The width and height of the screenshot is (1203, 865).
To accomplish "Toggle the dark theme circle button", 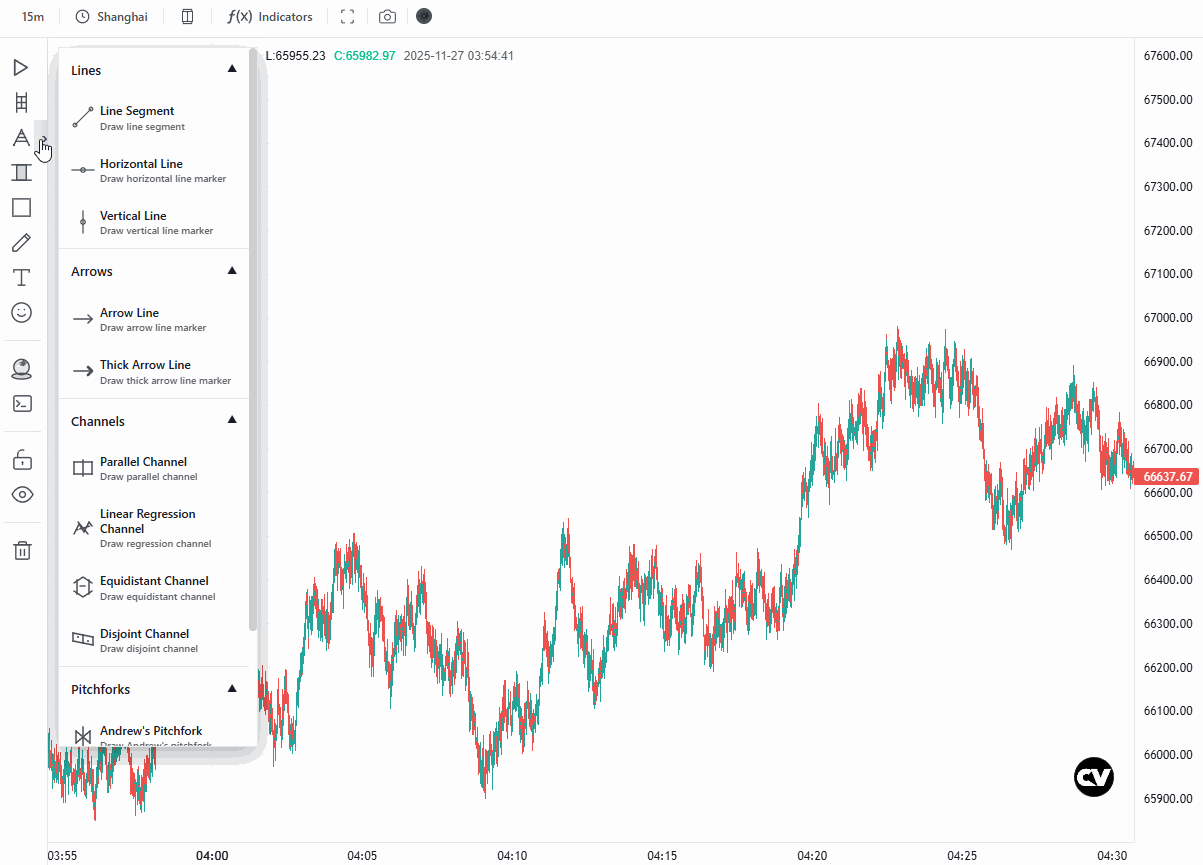I will click(x=424, y=16).
